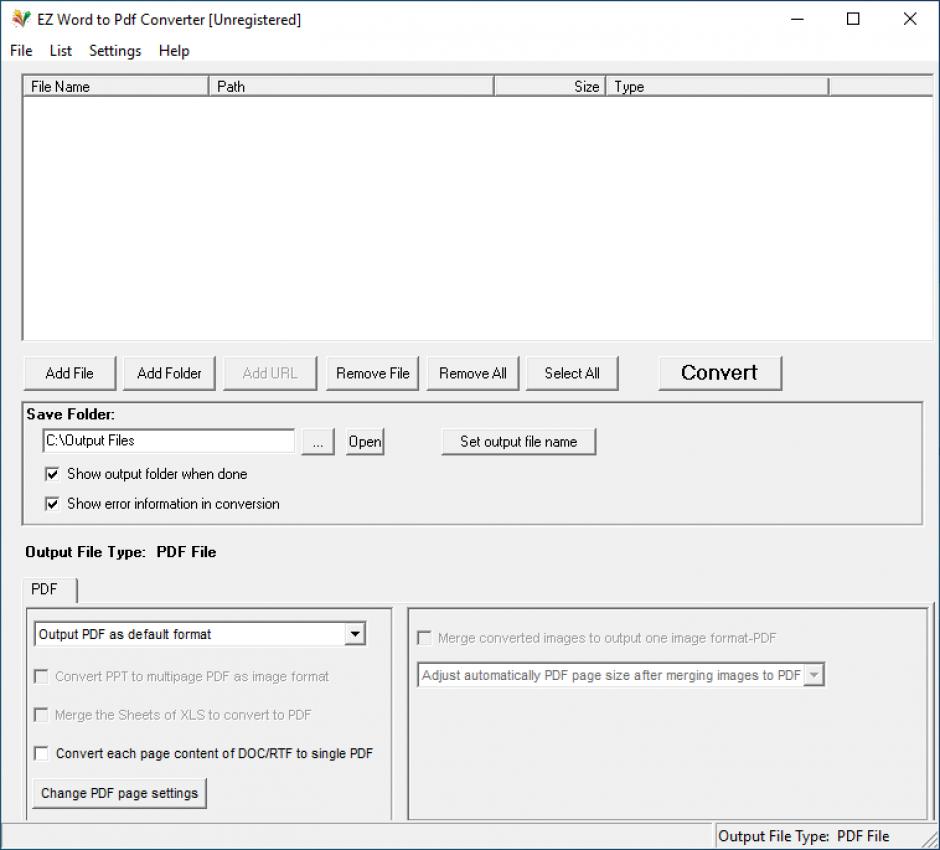This screenshot has width=940, height=850.
Task: Click Set output file name button
Action: pyautogui.click(x=519, y=442)
